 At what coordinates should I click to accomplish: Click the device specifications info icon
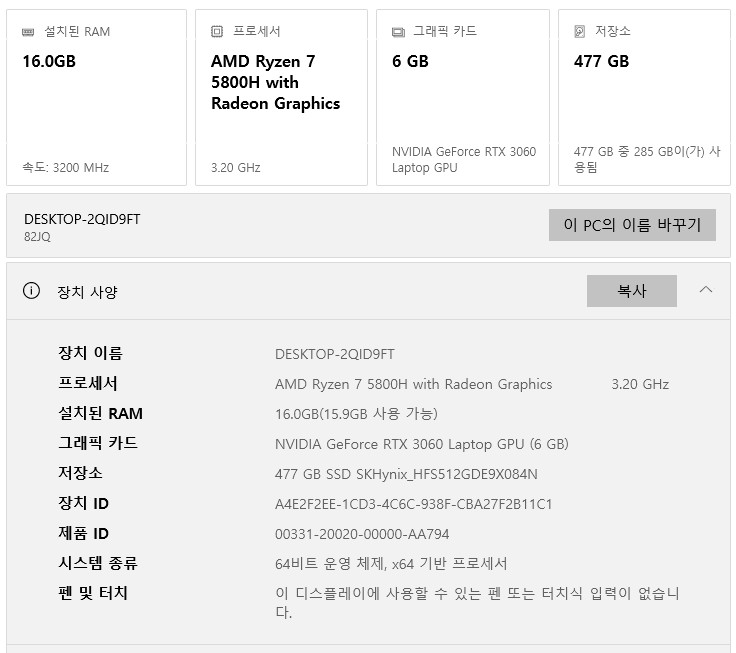coord(32,291)
